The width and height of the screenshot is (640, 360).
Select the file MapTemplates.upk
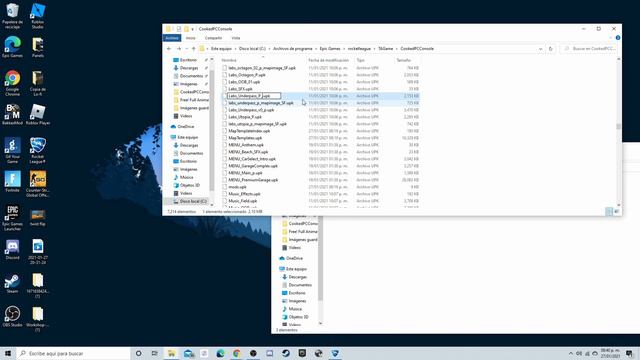245,138
